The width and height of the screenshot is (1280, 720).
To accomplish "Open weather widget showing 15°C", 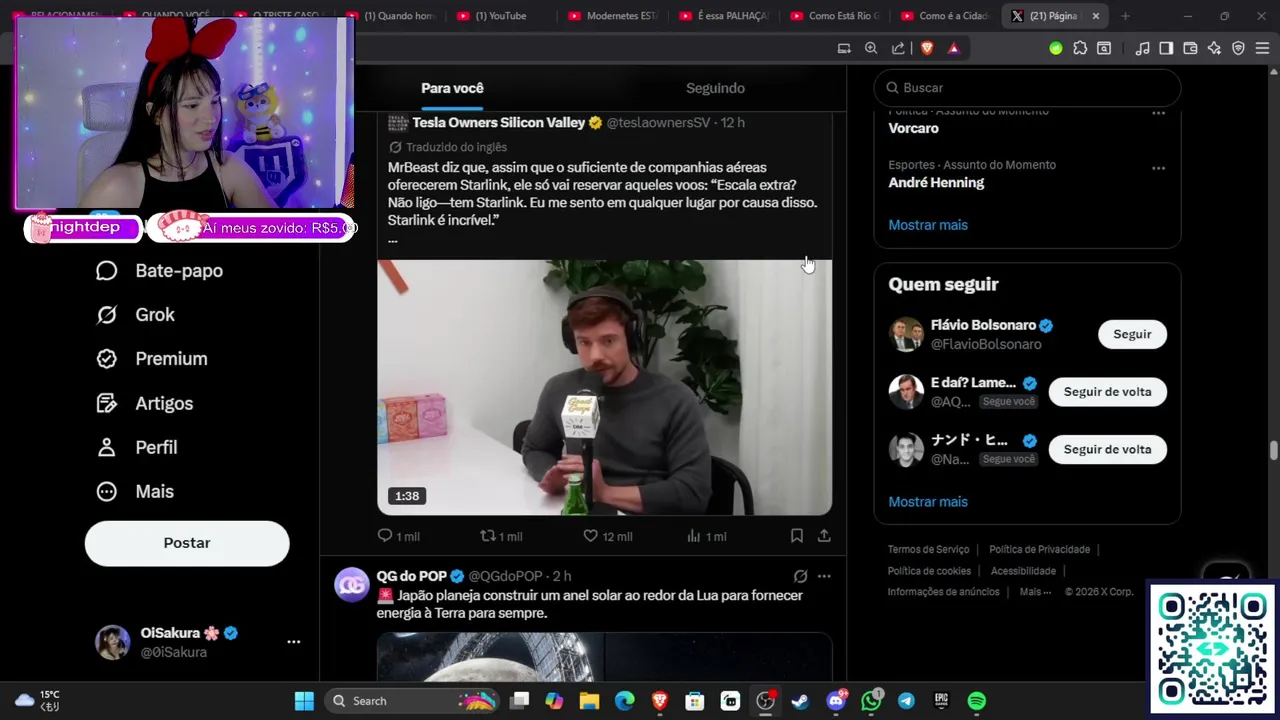I will [x=37, y=700].
